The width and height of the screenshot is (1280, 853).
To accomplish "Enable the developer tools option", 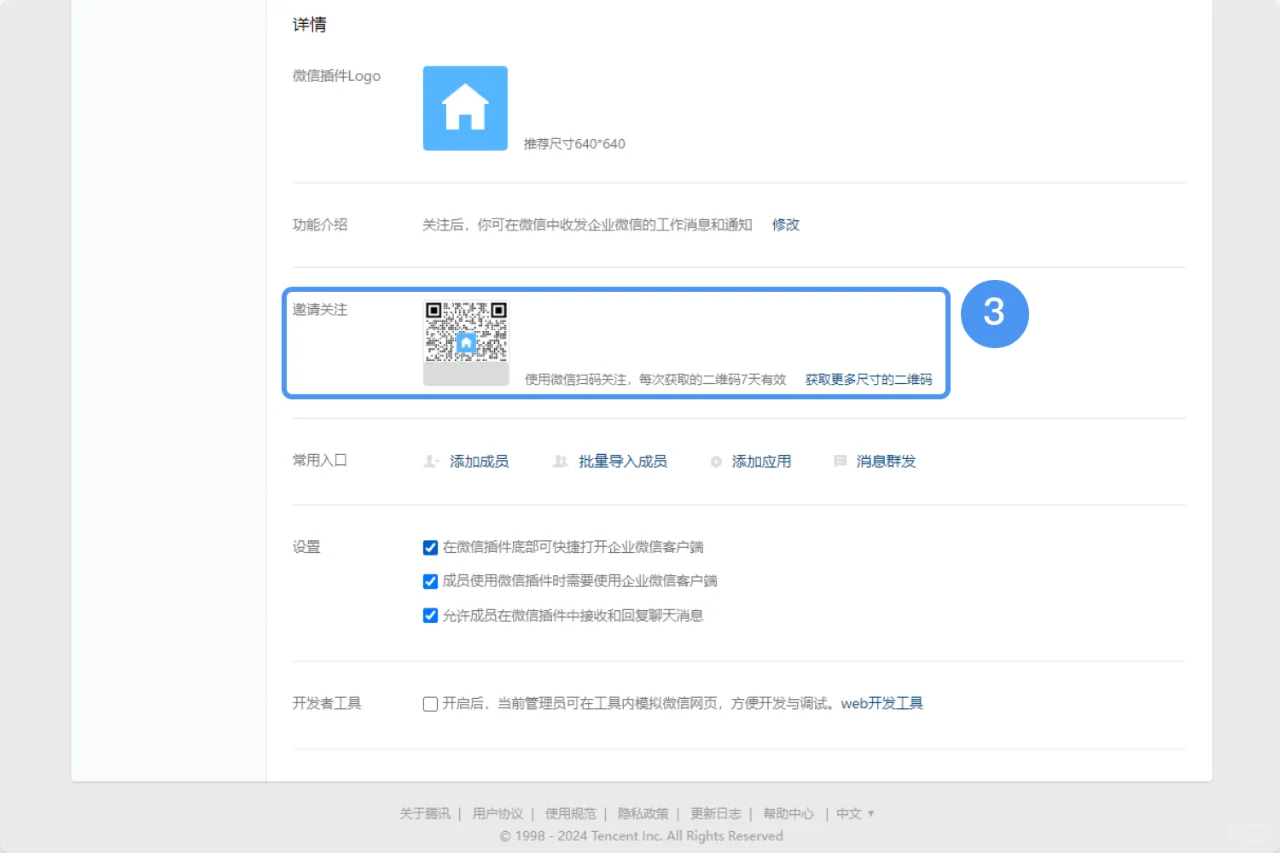I will coord(430,703).
